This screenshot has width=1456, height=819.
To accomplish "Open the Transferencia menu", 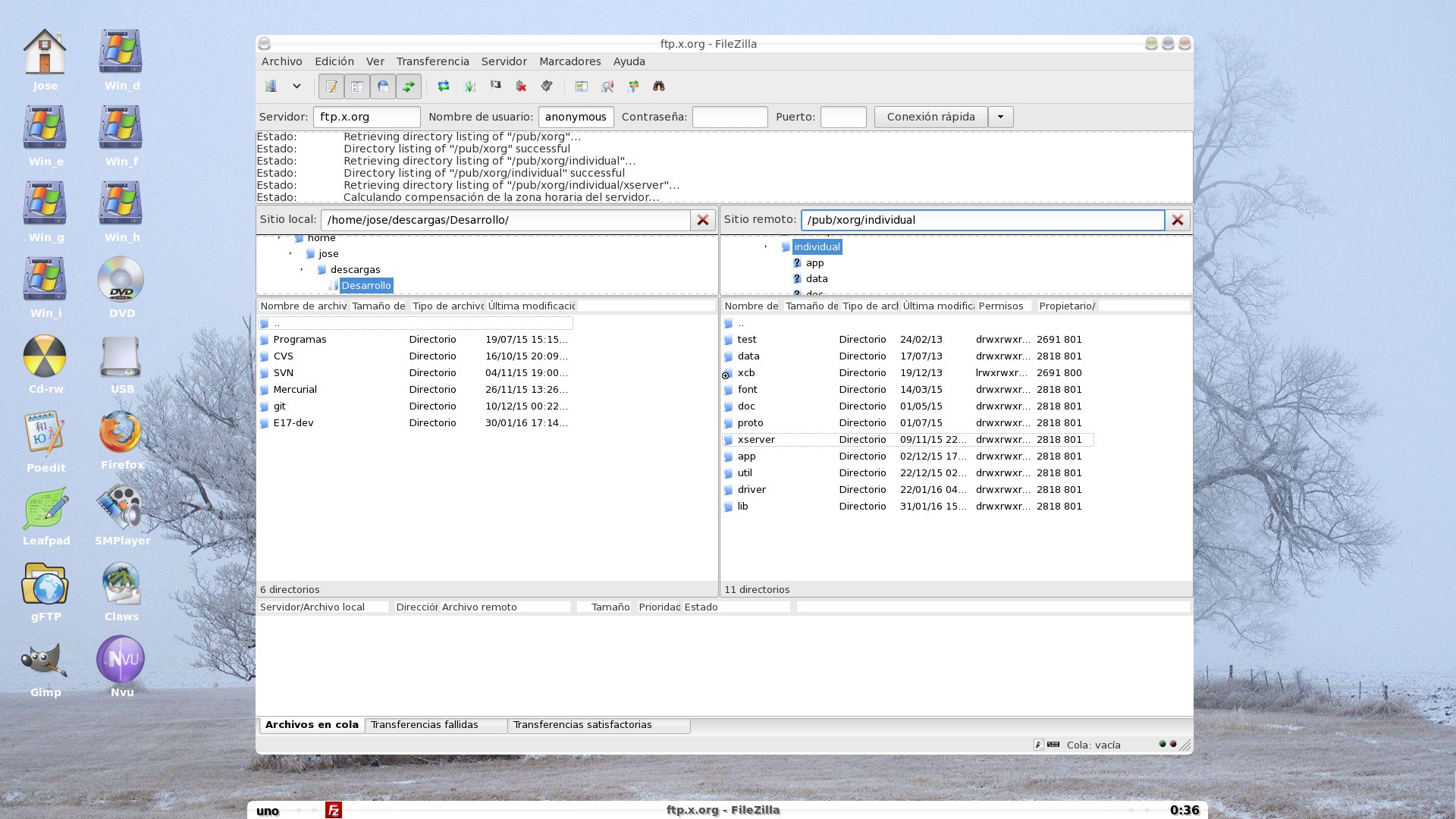I will tap(432, 61).
